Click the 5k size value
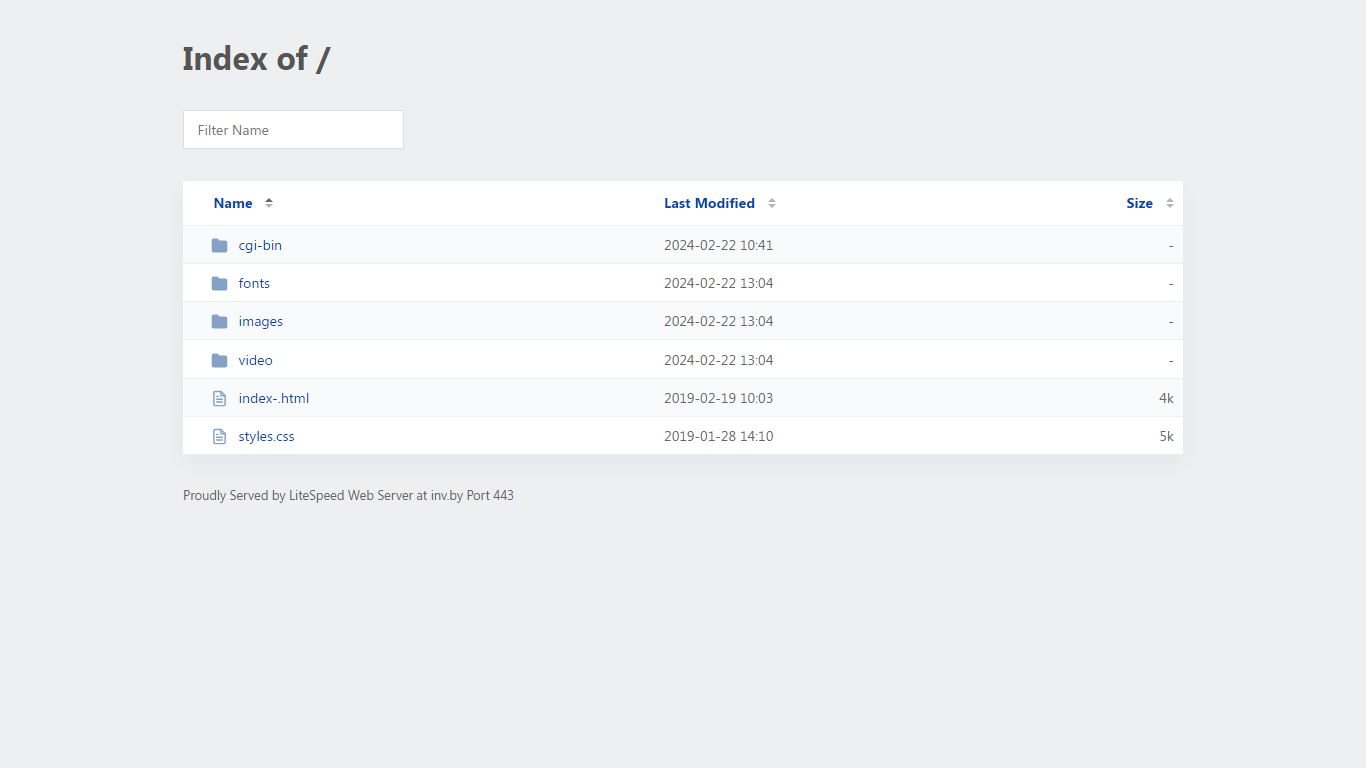Screen dimensions: 1366x768 tap(1166, 436)
